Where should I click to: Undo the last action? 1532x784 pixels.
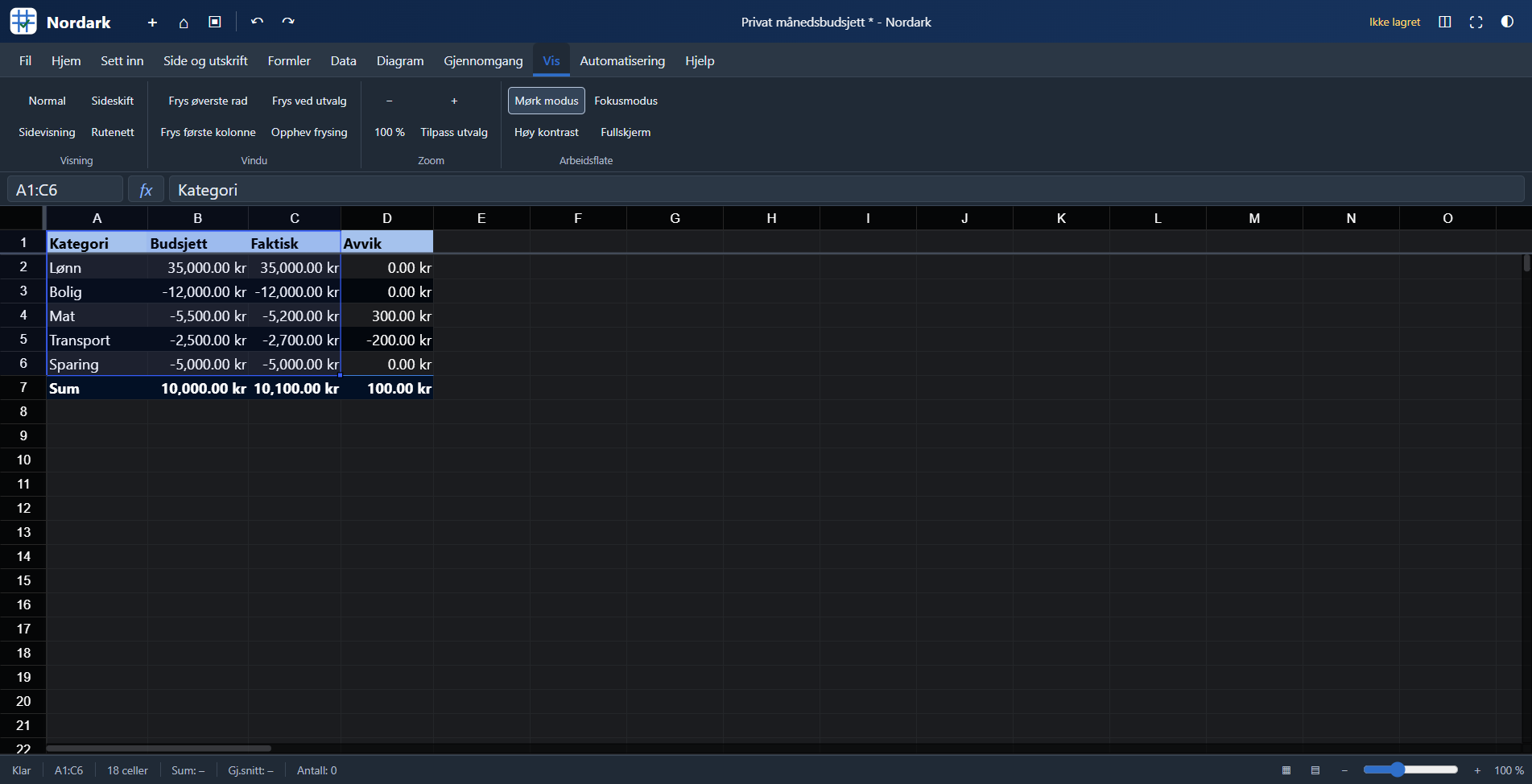click(x=257, y=22)
